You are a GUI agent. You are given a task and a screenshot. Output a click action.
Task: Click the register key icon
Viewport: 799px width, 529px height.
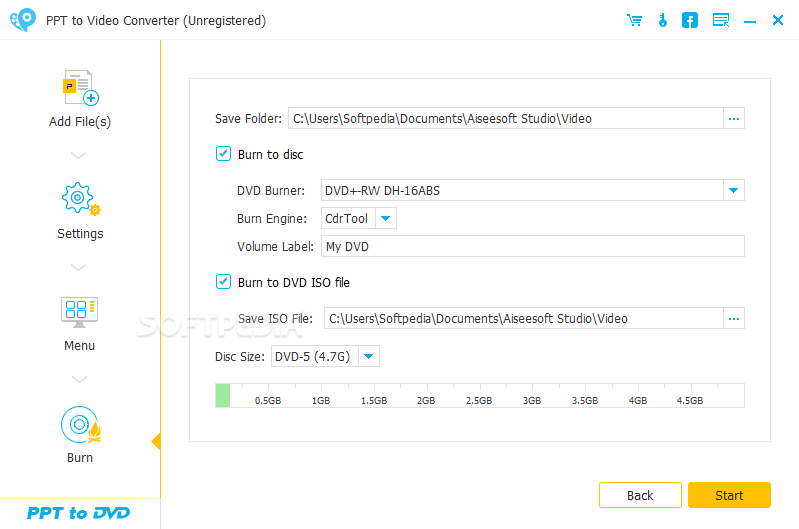click(x=662, y=20)
